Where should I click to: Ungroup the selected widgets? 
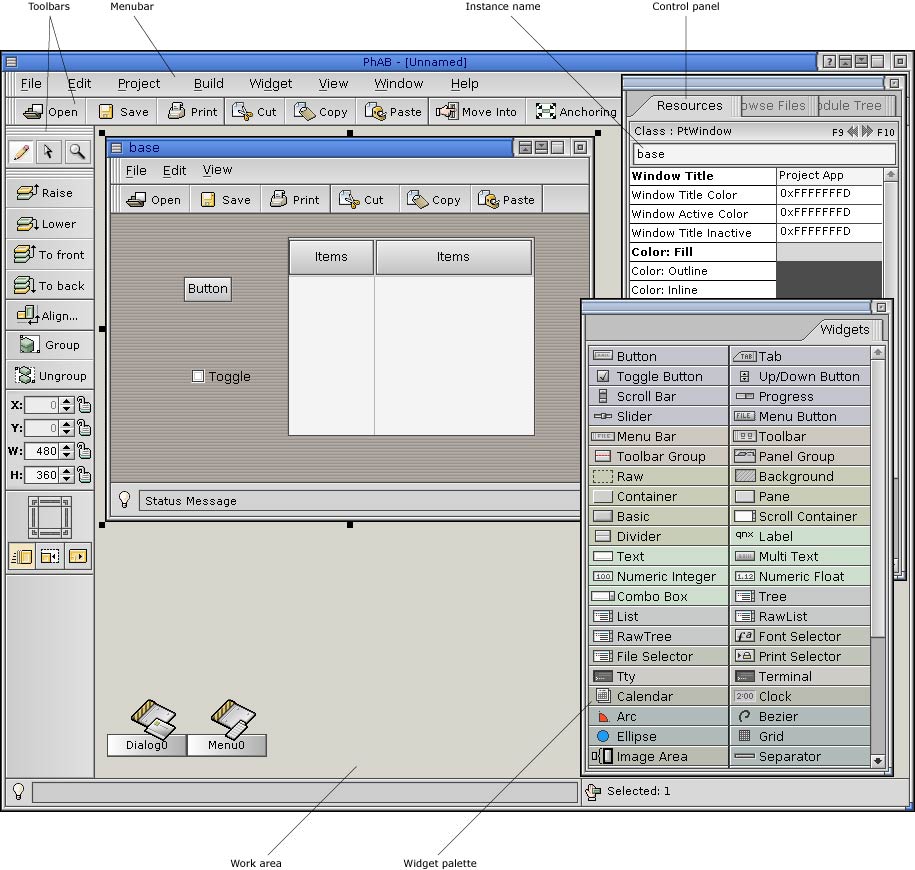tap(49, 376)
